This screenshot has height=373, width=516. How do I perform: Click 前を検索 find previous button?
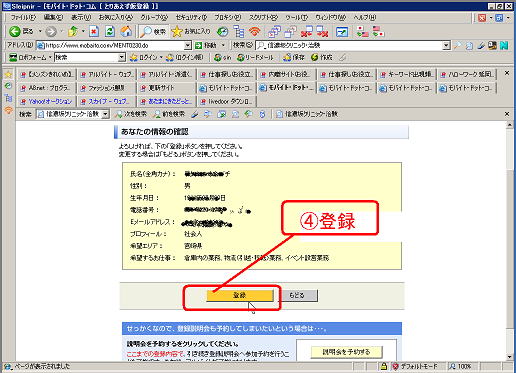tap(169, 114)
